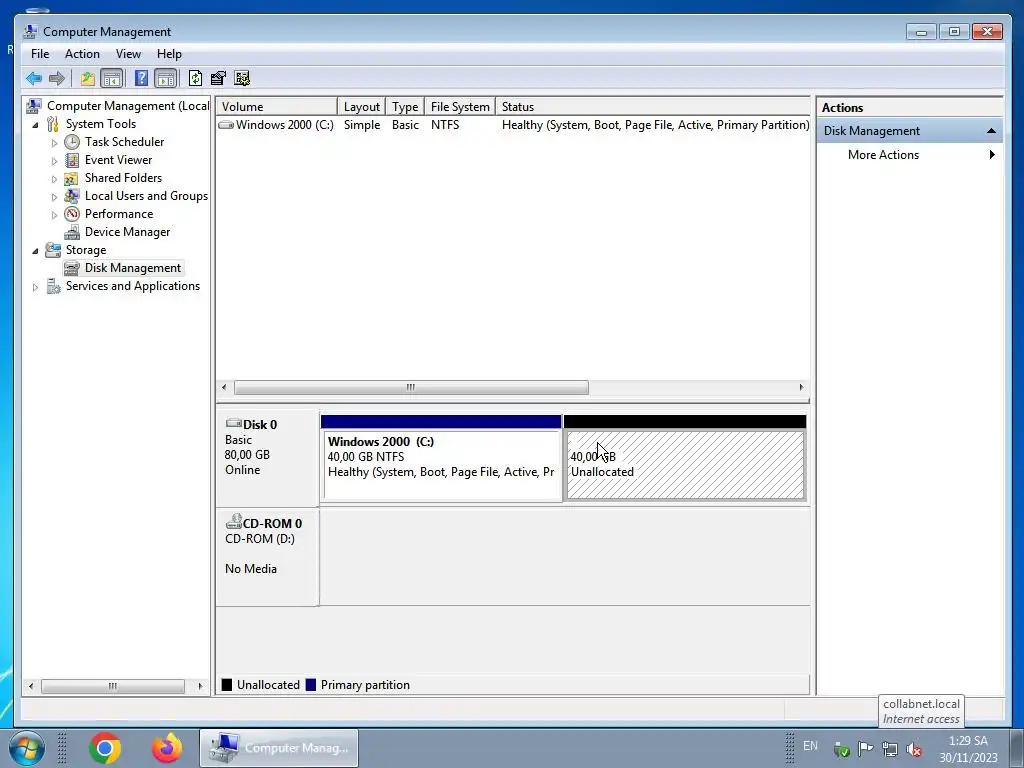Click the Safely Remove Hardware tray icon

pos(842,749)
